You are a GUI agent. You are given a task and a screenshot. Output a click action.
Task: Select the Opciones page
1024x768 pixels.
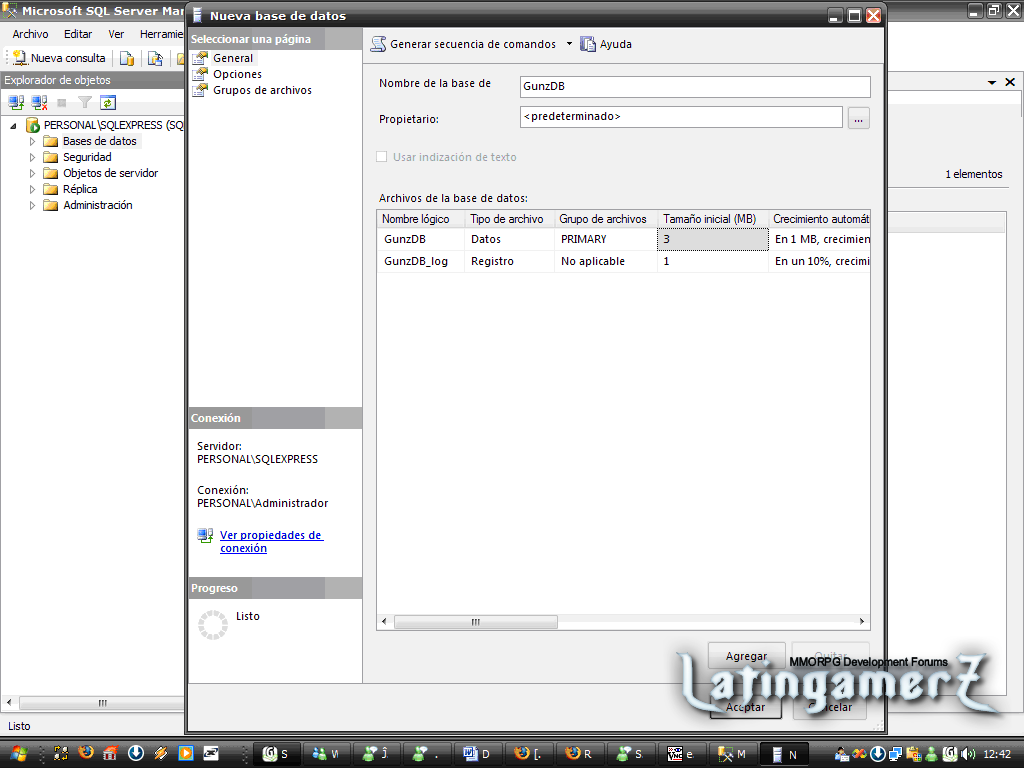pyautogui.click(x=237, y=74)
